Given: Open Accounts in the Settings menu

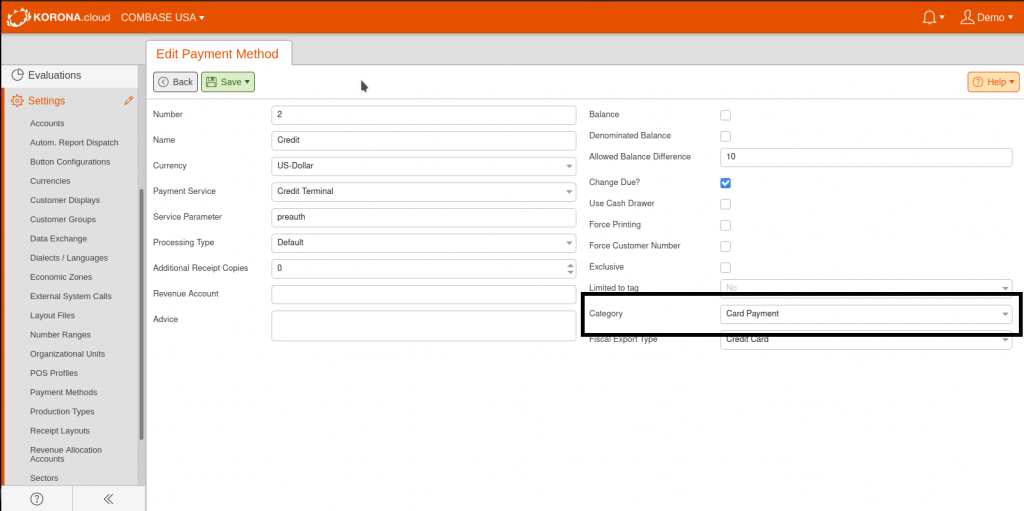Looking at the screenshot, I should [x=47, y=124].
